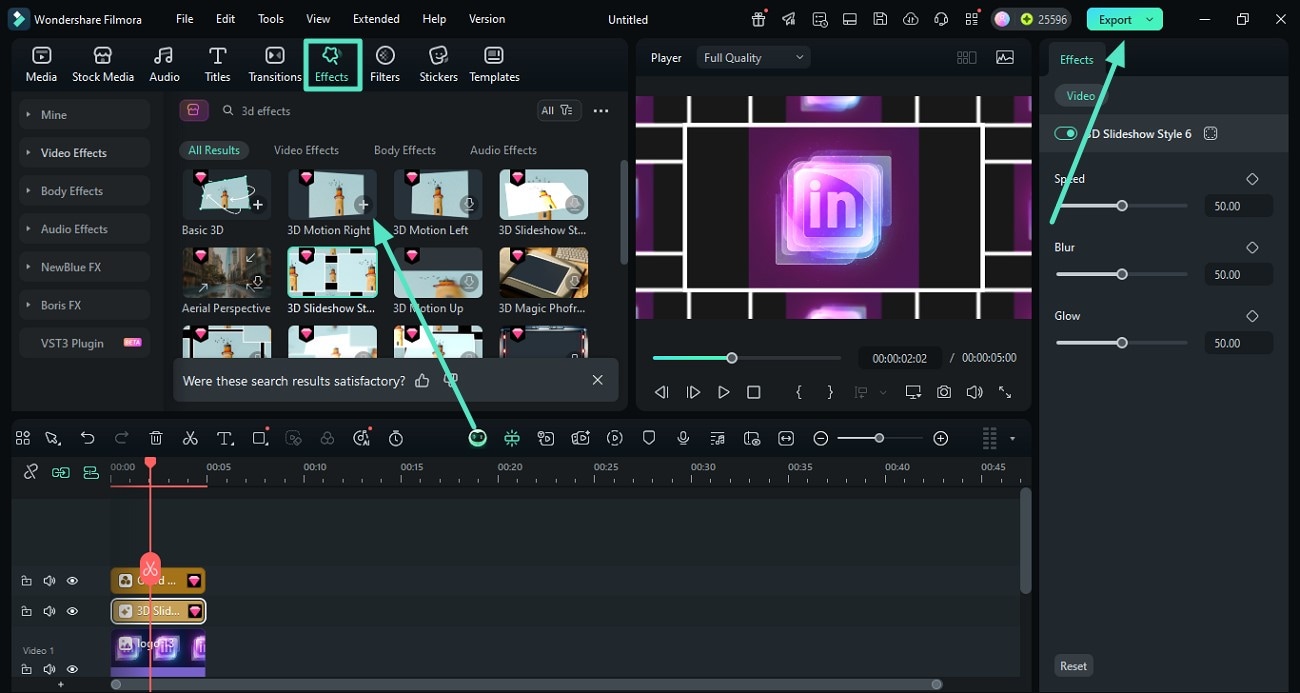Zoom out timeline with minus icon
The width and height of the screenshot is (1300, 693).
821,438
